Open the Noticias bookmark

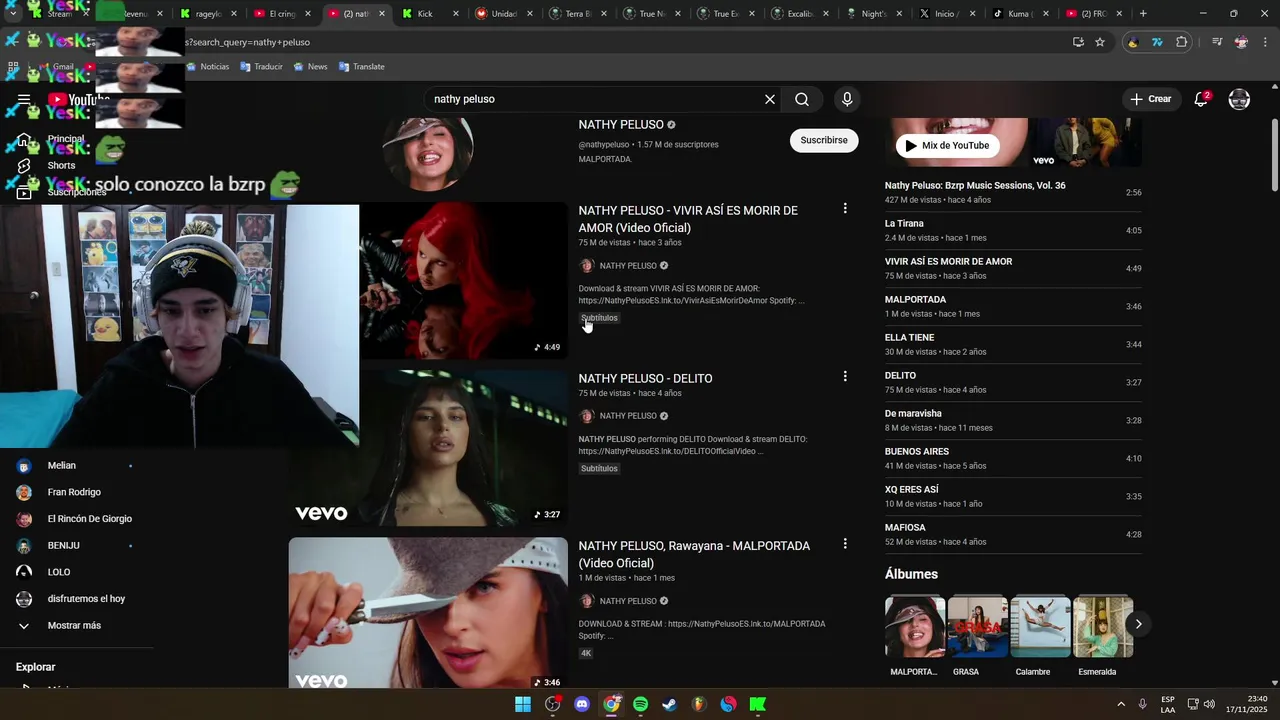(x=207, y=66)
